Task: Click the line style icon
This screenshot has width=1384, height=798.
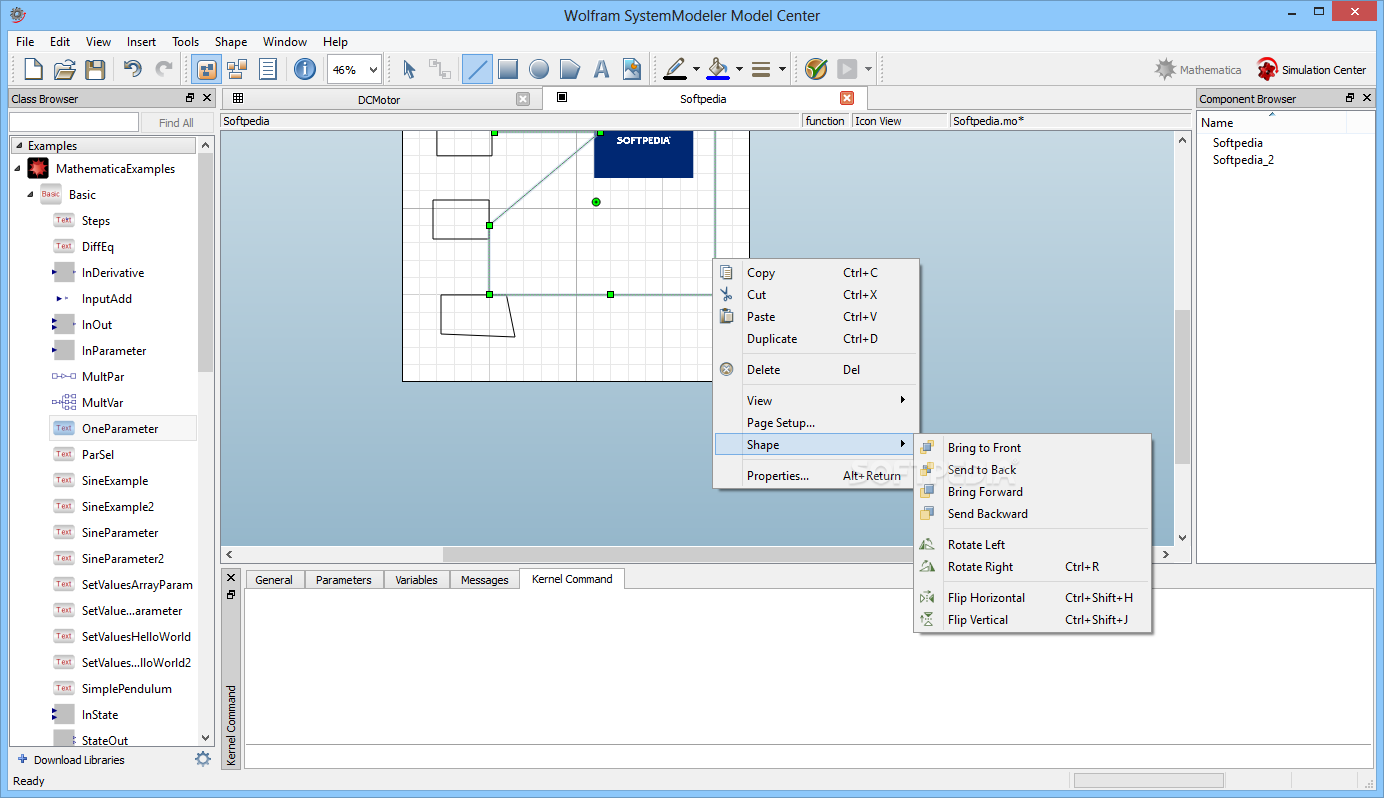Action: click(x=761, y=69)
